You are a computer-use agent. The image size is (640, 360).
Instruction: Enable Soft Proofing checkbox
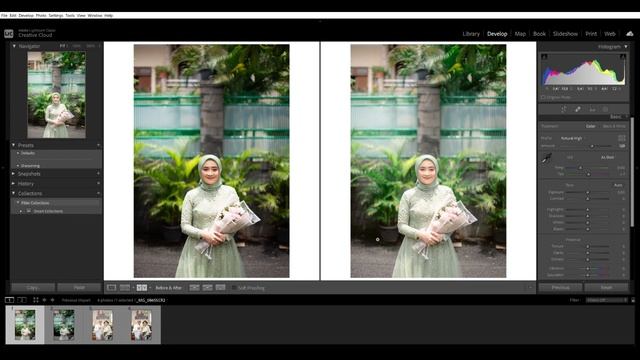pos(234,288)
